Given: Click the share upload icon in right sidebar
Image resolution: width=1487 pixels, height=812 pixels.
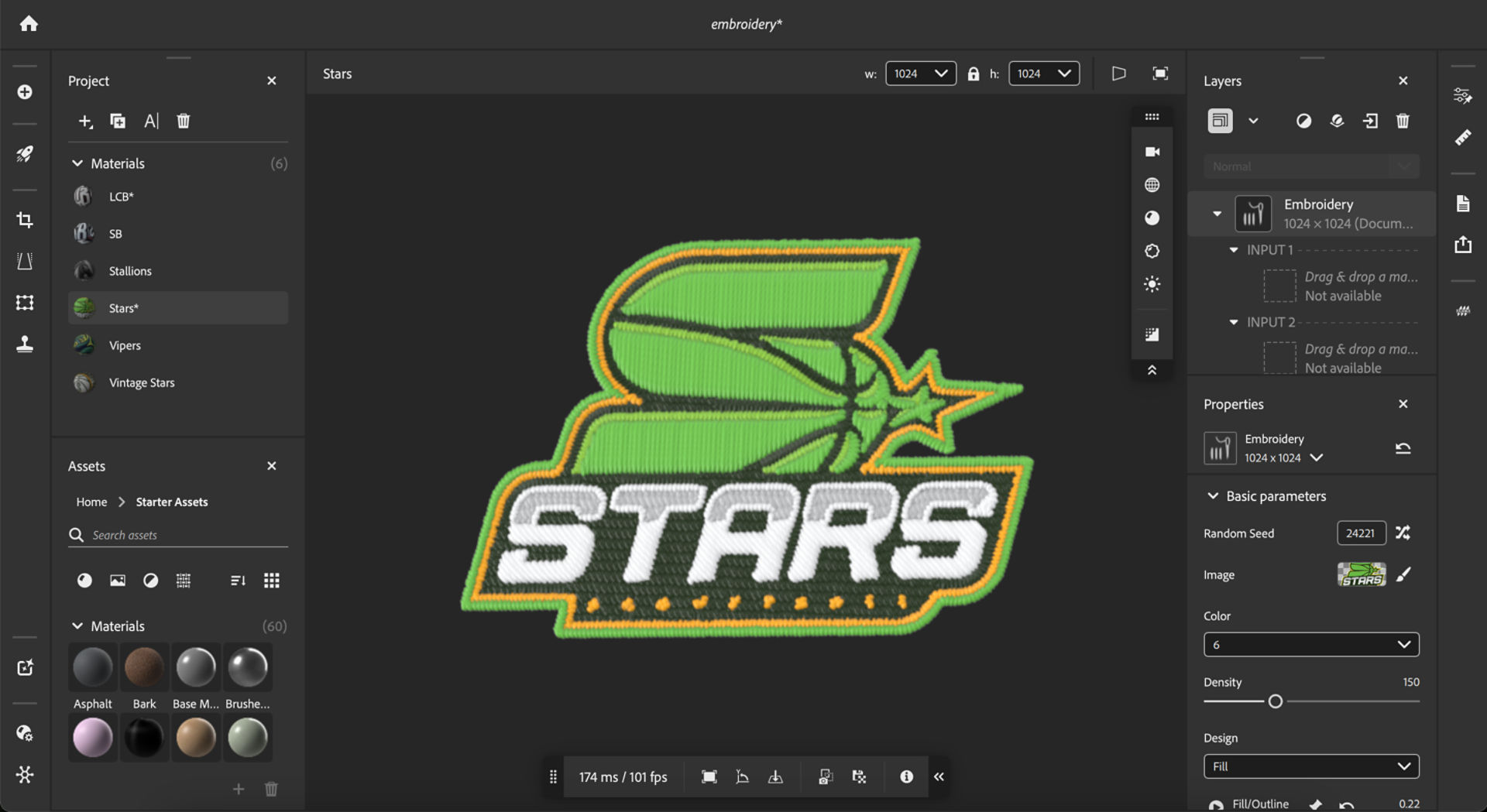Looking at the screenshot, I should (1463, 245).
